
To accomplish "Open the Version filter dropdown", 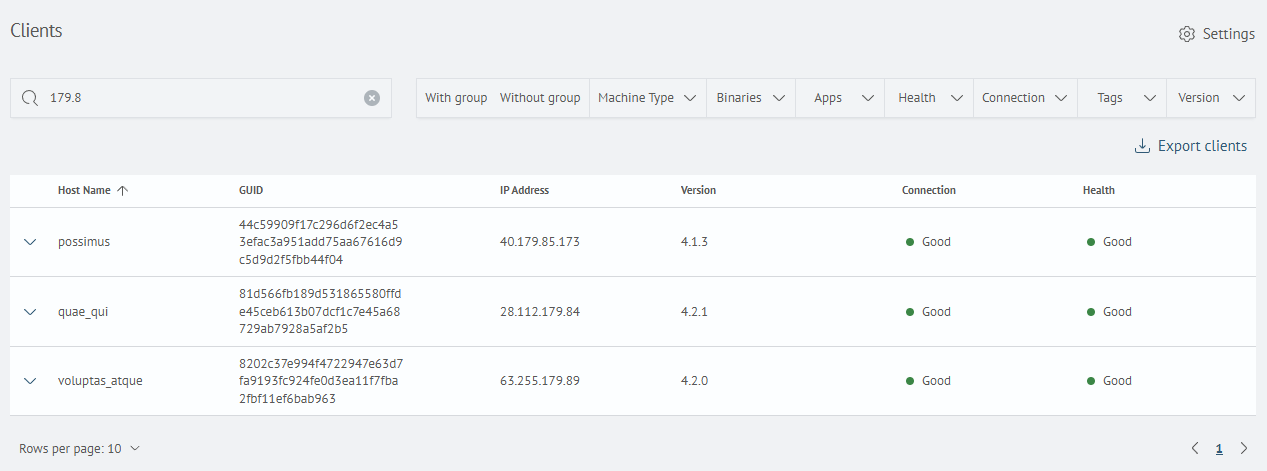I will 1212,98.
